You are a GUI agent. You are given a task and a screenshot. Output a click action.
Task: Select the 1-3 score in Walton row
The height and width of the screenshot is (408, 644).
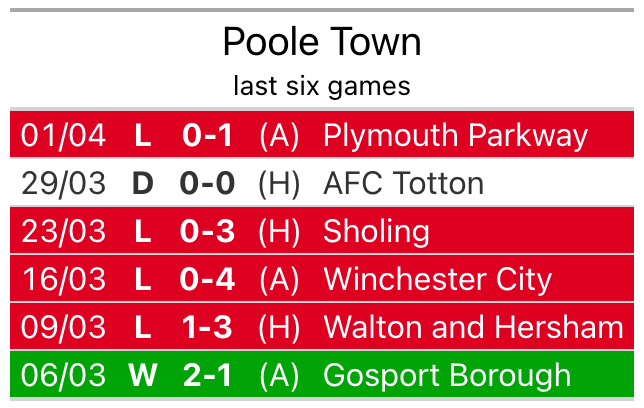(x=207, y=327)
